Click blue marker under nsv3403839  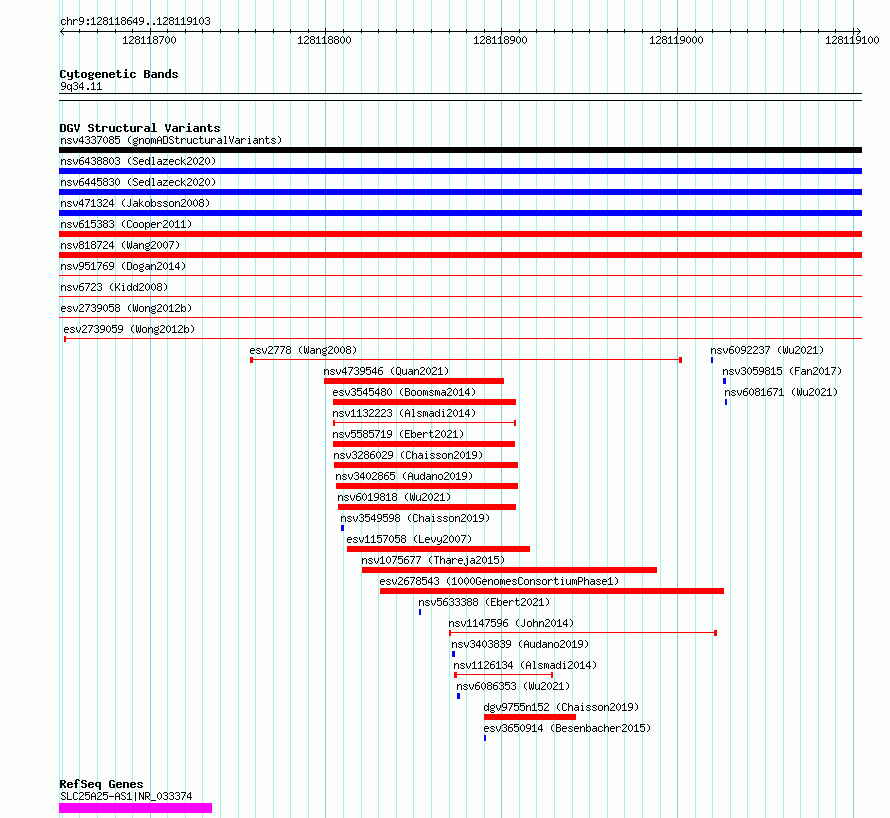pos(453,654)
